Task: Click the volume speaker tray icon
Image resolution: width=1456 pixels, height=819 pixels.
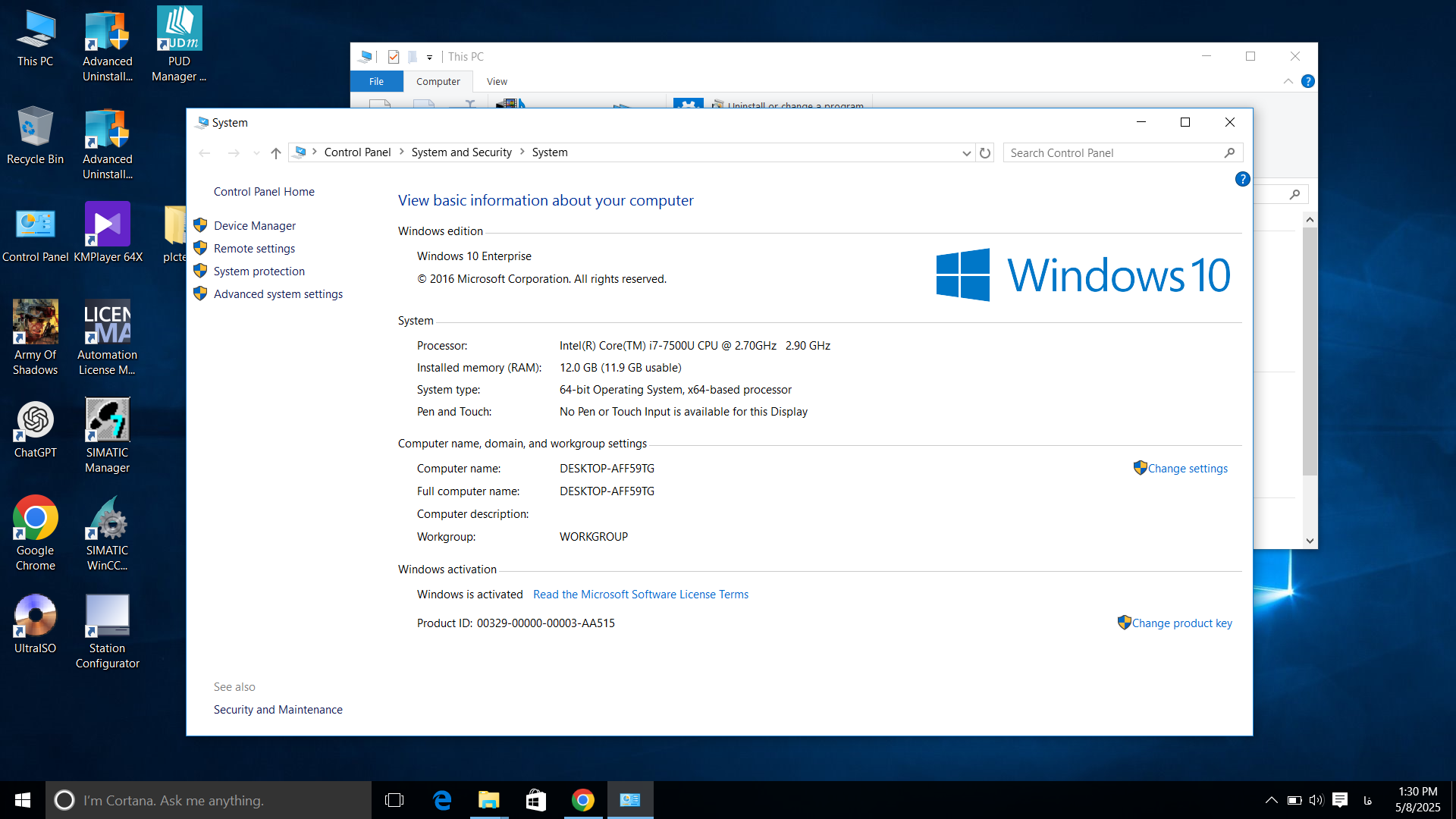Action: click(1316, 800)
